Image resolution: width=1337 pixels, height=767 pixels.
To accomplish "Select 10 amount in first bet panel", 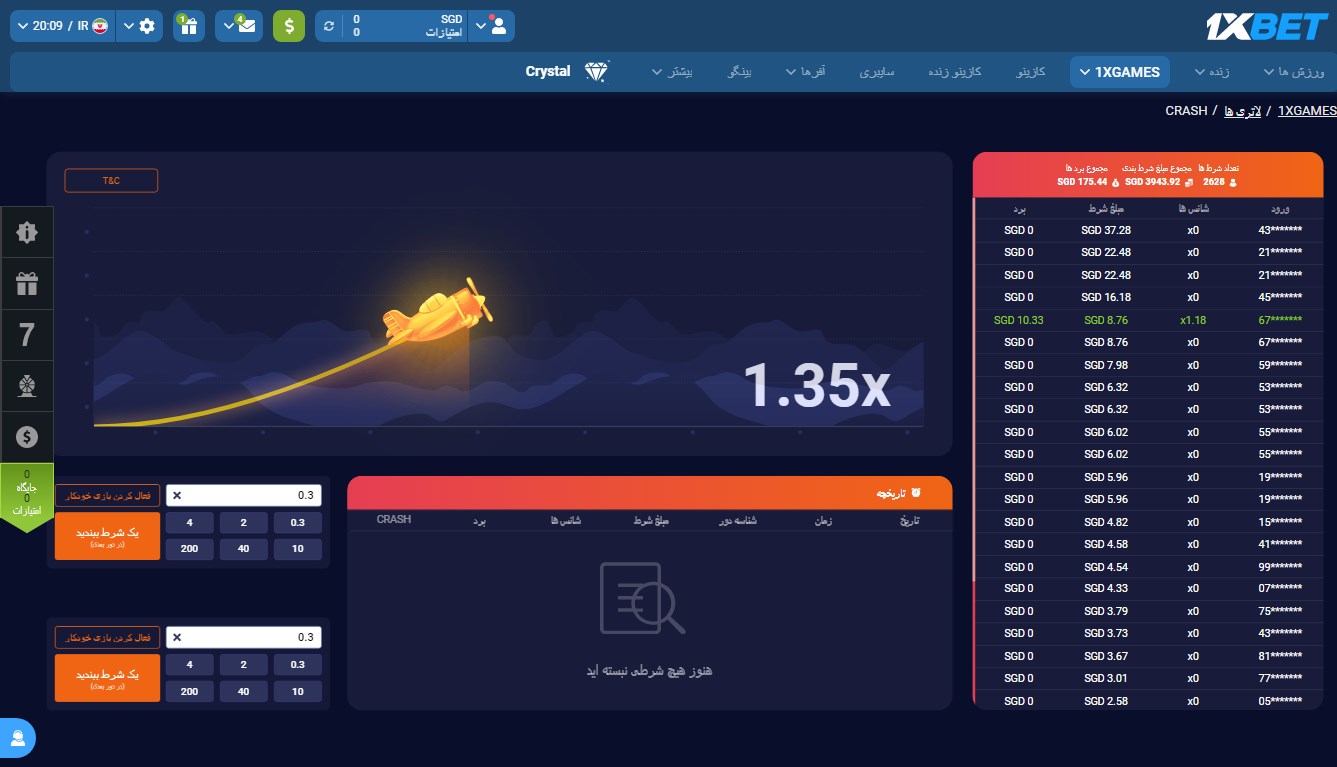I will [x=298, y=549].
